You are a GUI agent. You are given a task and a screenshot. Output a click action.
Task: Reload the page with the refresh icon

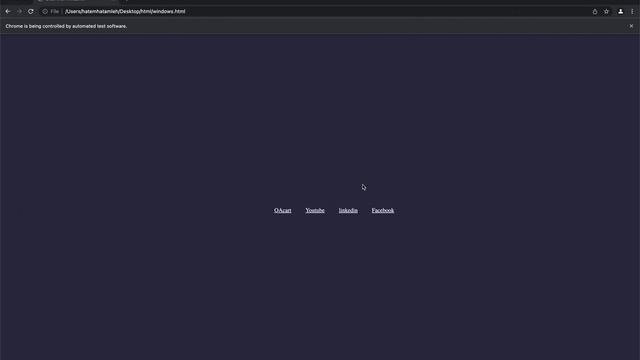[31, 11]
